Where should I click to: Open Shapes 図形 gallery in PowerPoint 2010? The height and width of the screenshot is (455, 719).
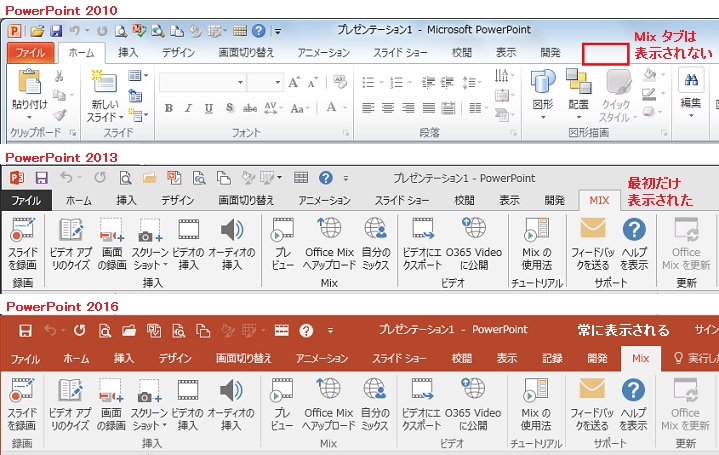[543, 94]
